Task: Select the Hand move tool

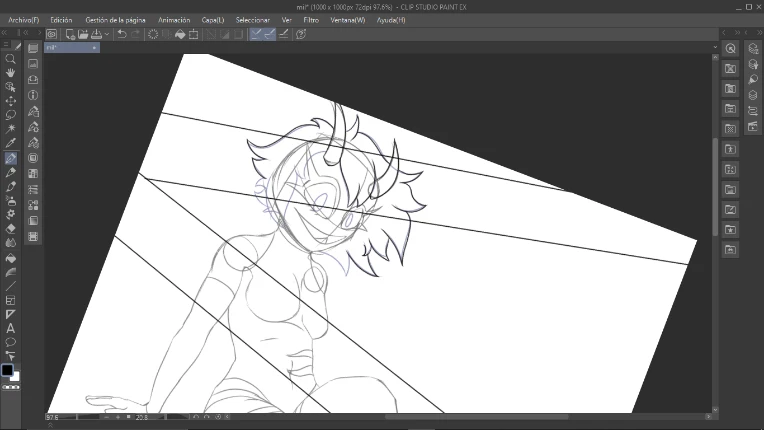Action: tap(10, 73)
